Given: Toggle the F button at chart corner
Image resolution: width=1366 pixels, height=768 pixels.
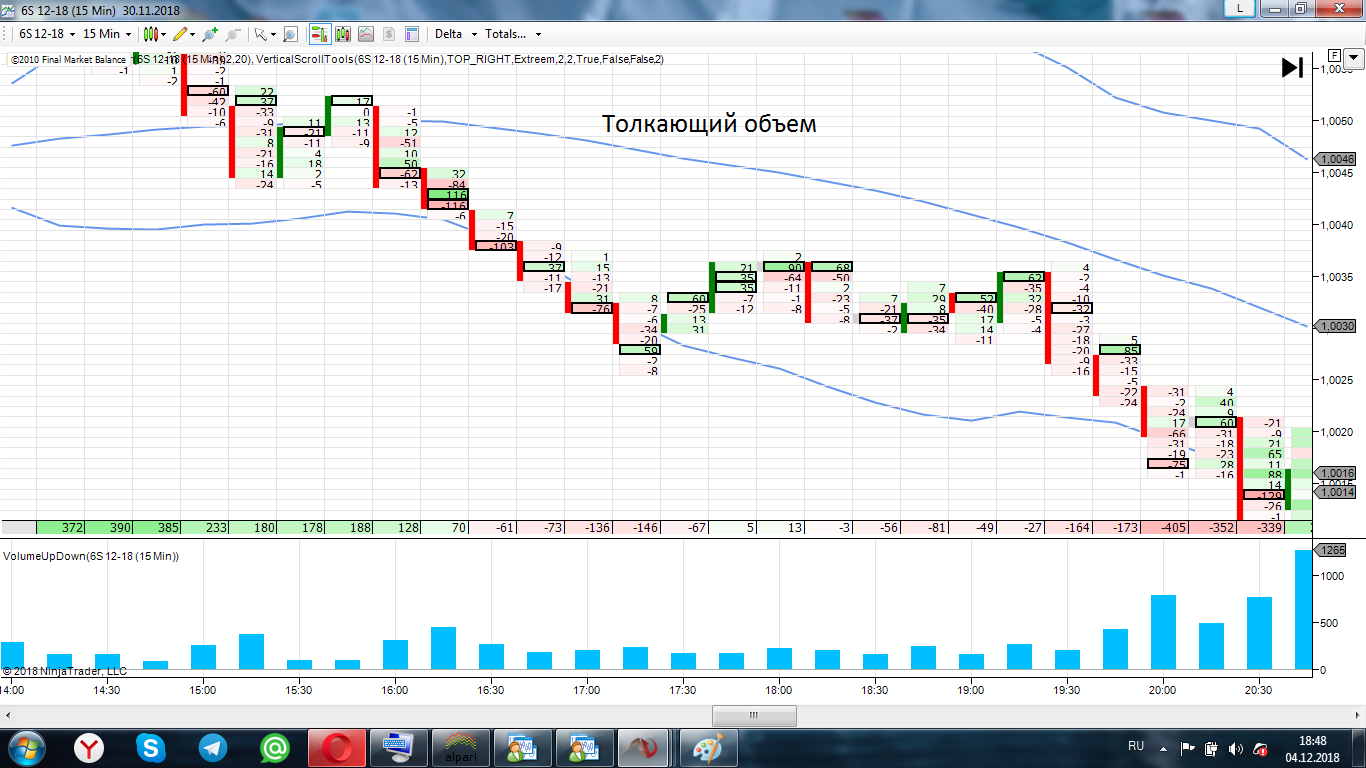Looking at the screenshot, I should point(1334,54).
